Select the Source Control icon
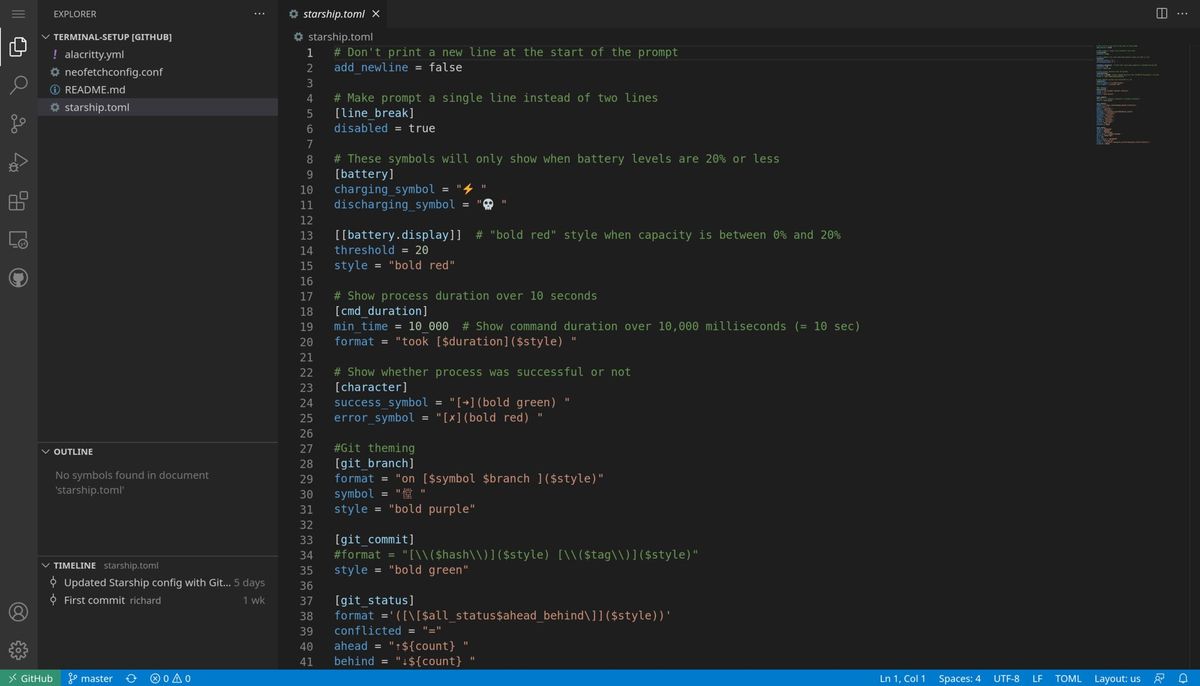Screen dimensions: 1200x686 tap(17, 123)
